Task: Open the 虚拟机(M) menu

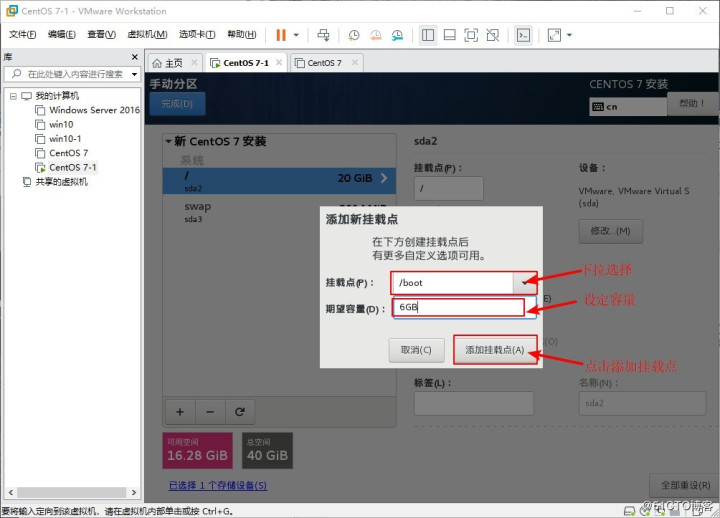Action: (147, 34)
